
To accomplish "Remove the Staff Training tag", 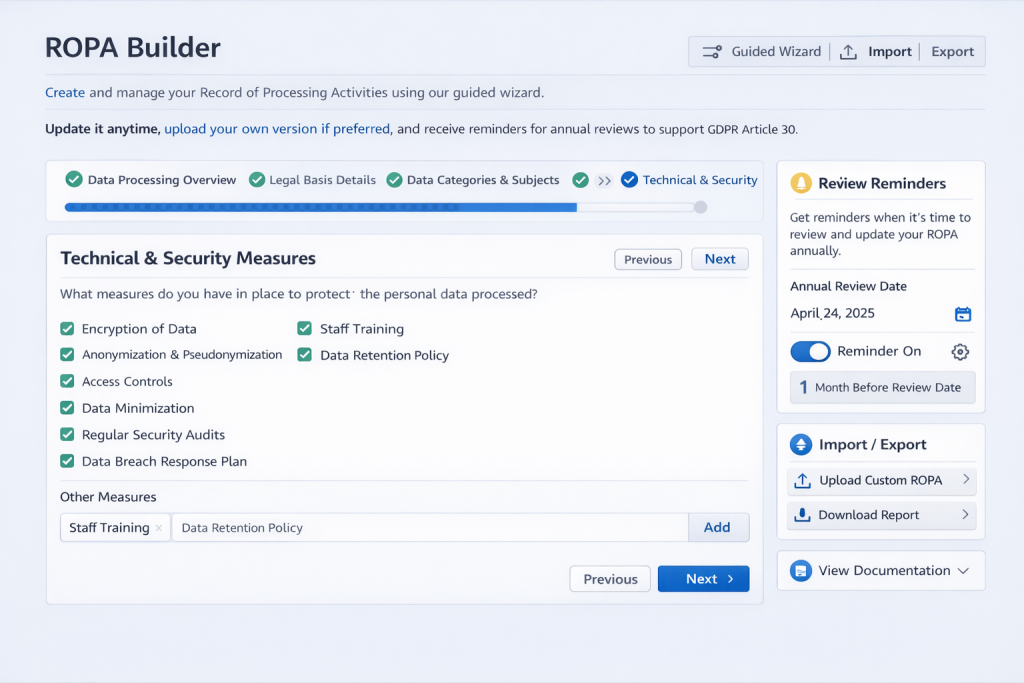I will (x=159, y=528).
